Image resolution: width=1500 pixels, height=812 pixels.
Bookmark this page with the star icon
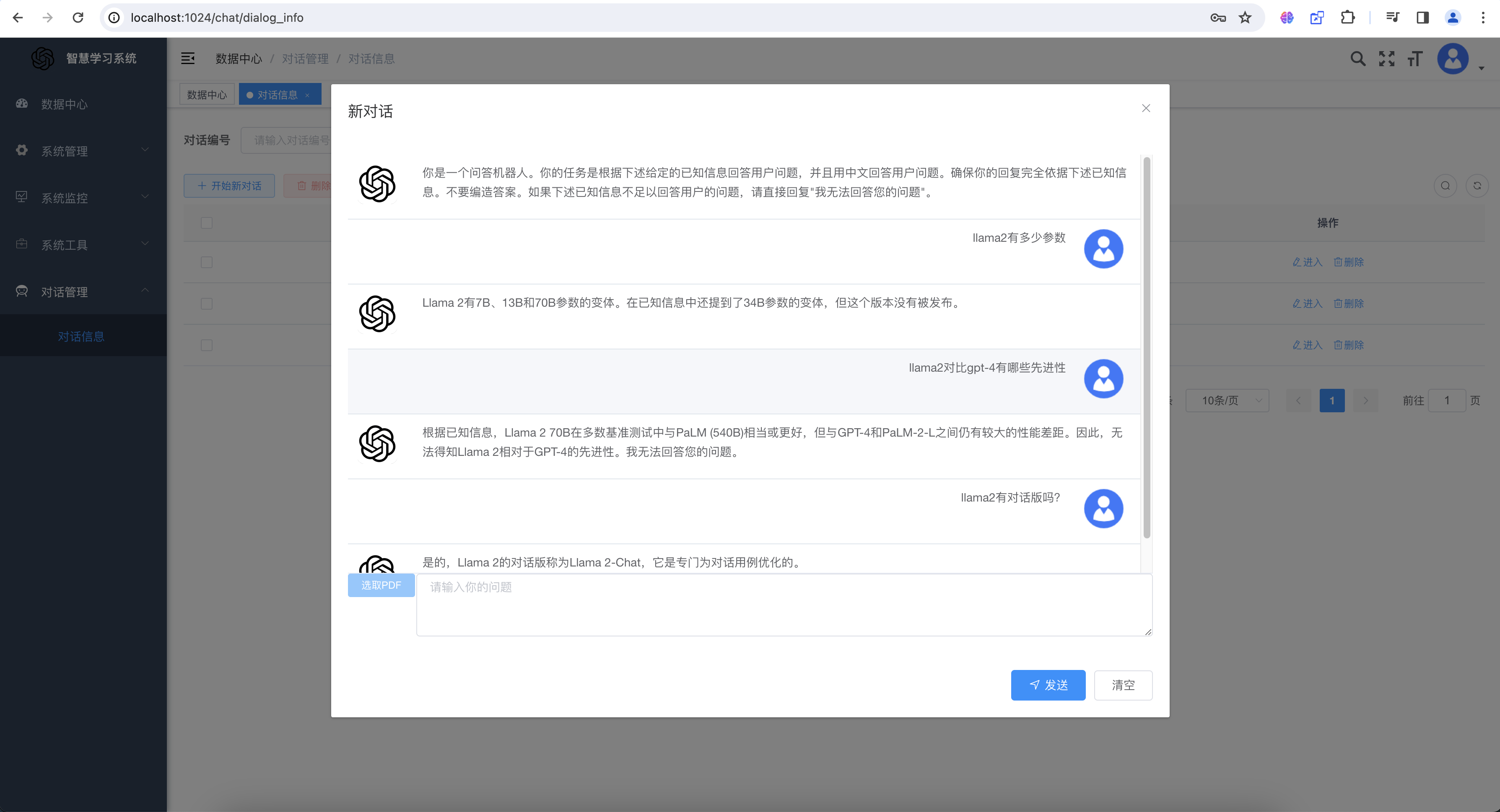(1245, 18)
